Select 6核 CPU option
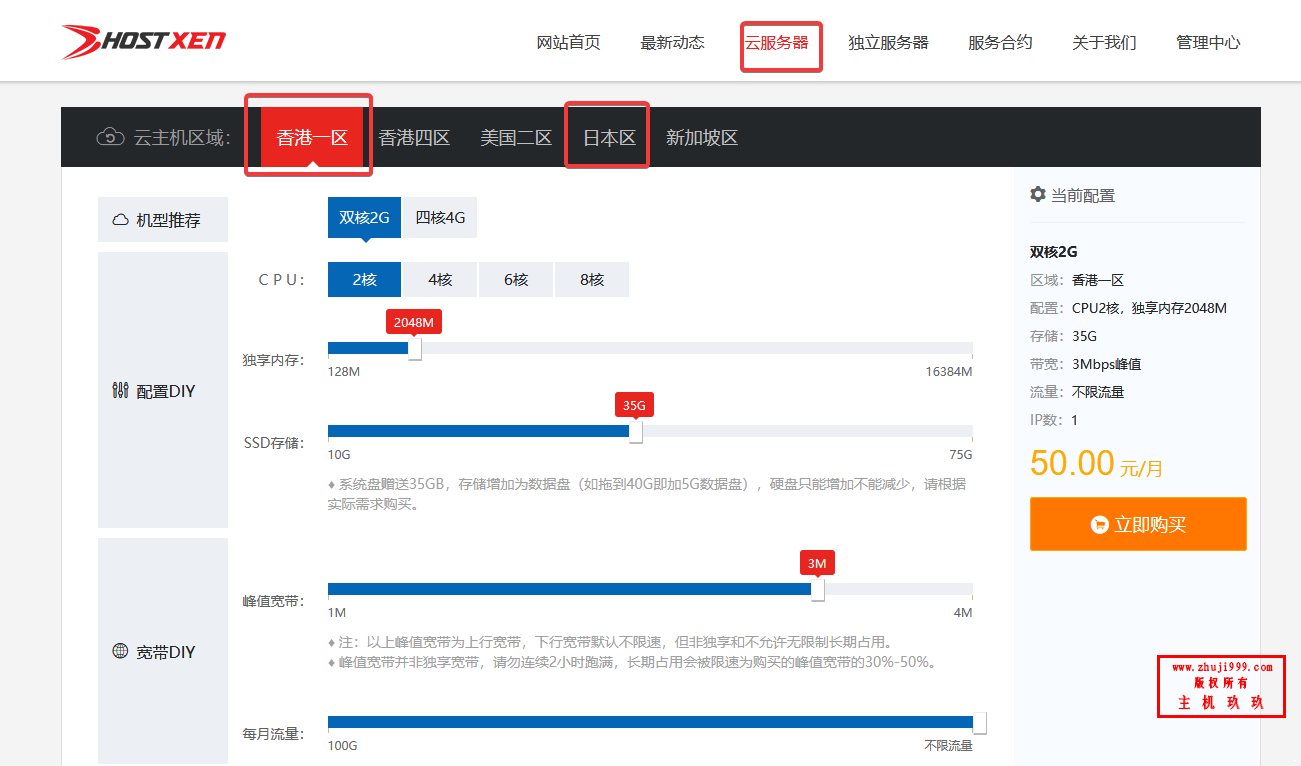Screen dimensions: 1301x766 pyautogui.click(x=516, y=280)
